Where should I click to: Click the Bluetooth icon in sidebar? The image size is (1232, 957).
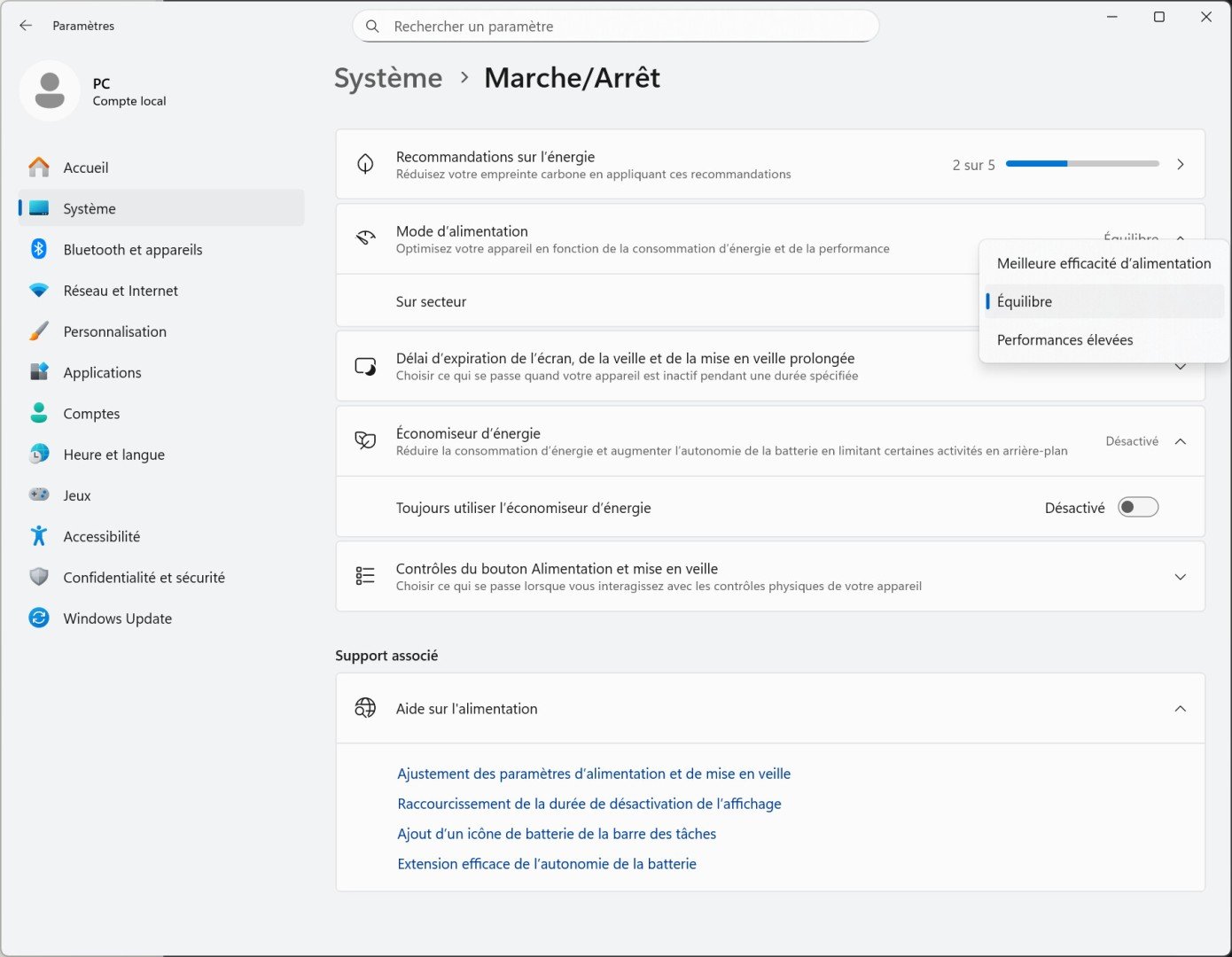tap(39, 249)
